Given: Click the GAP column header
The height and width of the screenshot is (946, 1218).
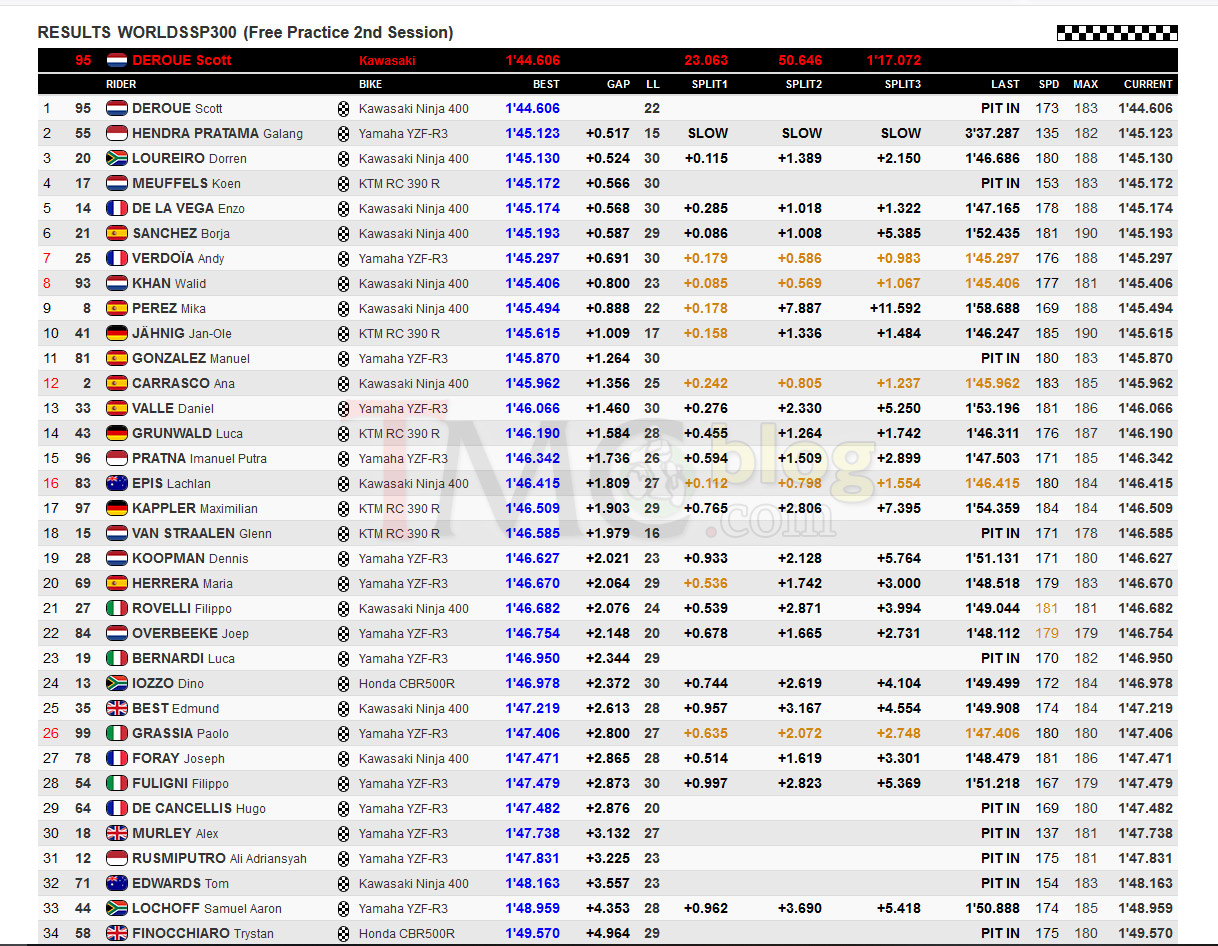Looking at the screenshot, I should (618, 85).
